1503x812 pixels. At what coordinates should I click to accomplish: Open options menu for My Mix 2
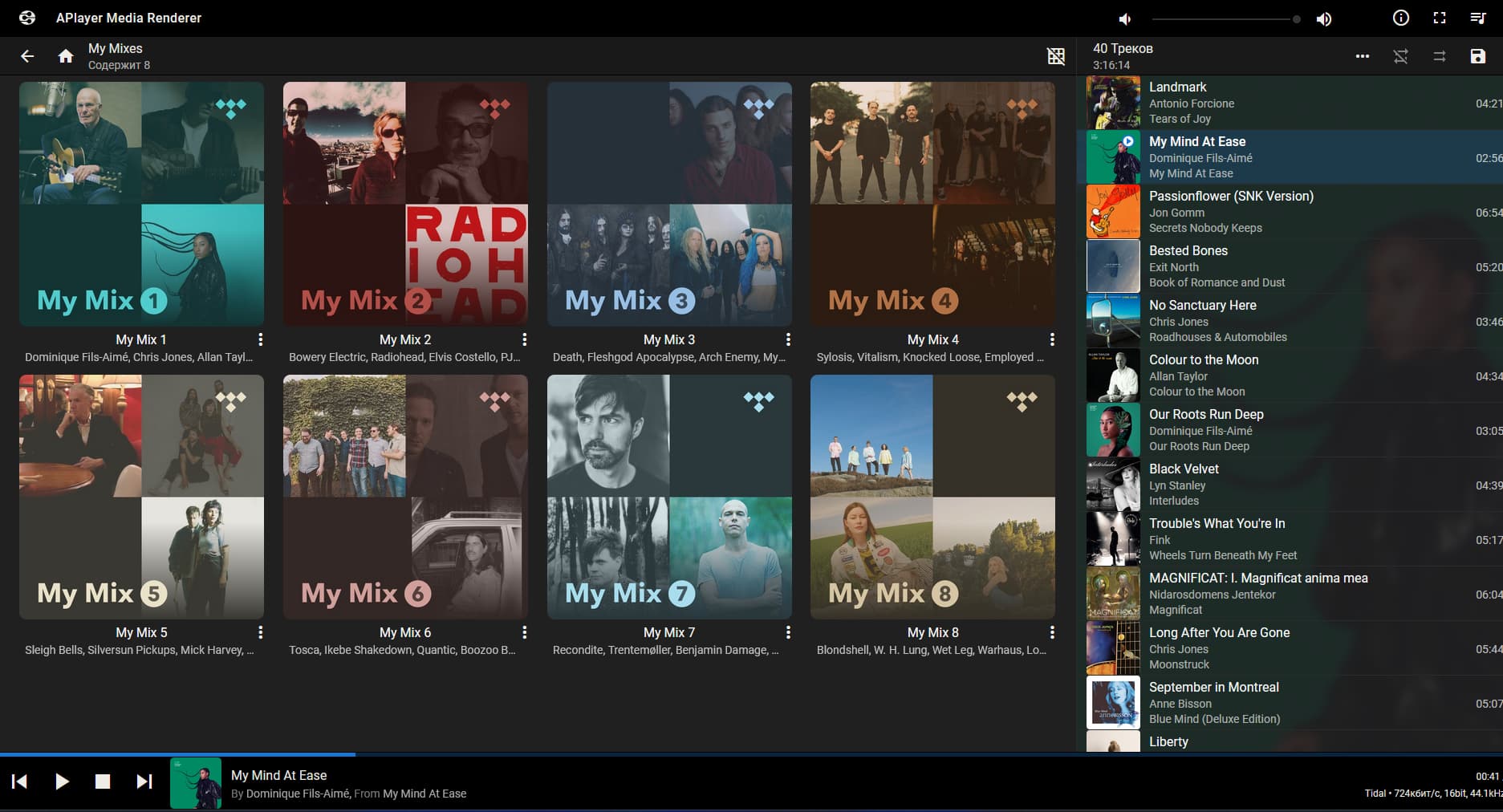(525, 339)
